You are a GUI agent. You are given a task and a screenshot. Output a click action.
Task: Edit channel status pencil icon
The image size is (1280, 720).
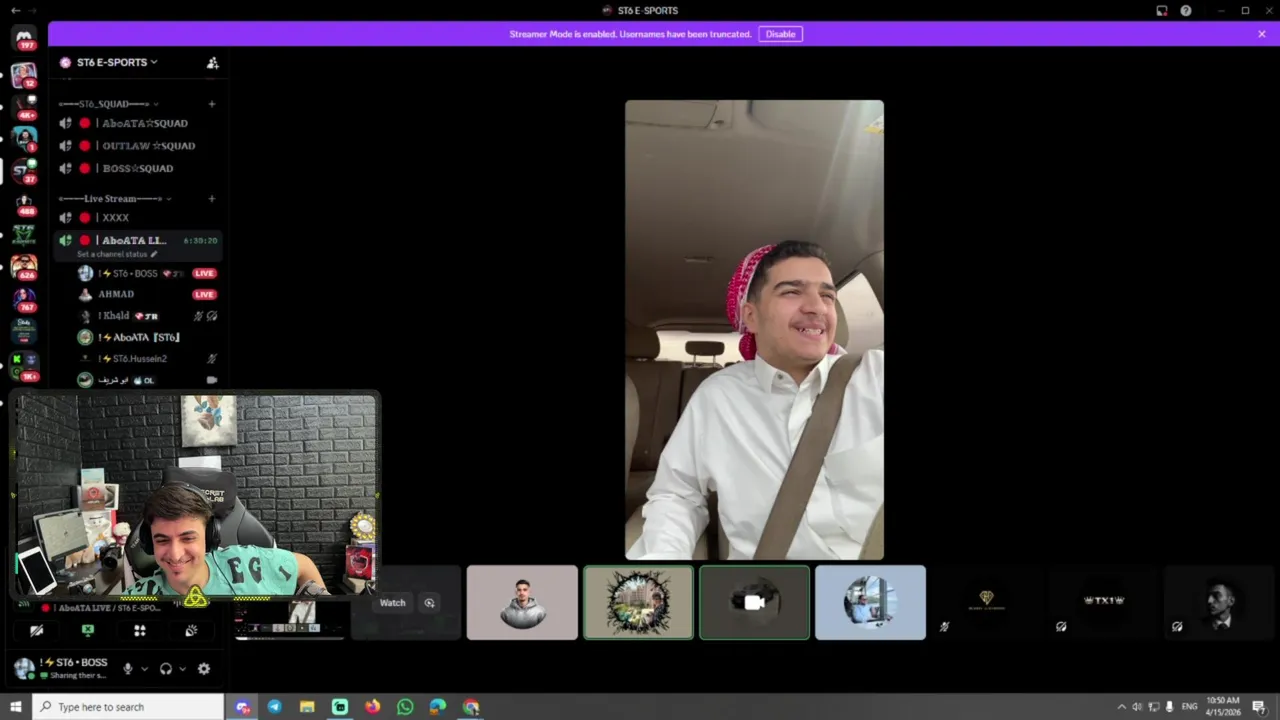click(x=153, y=254)
